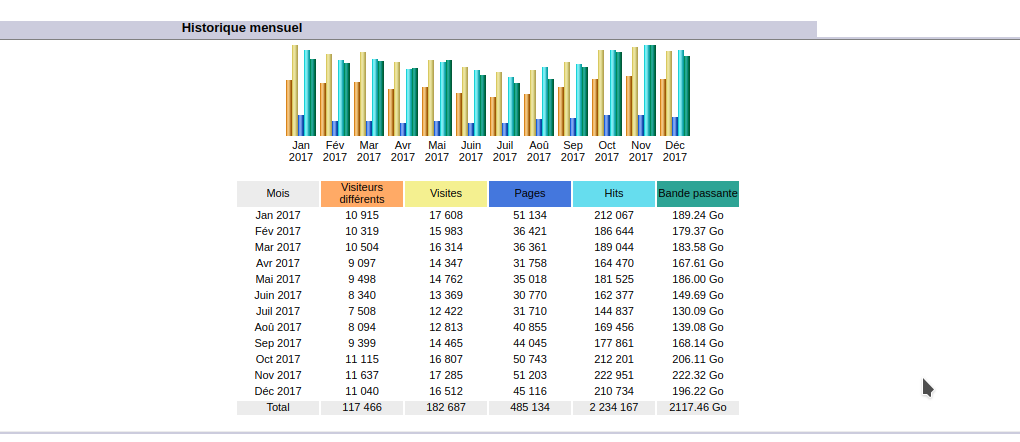Click the green Bande passante header
The image size is (1020, 442).
pos(698,194)
